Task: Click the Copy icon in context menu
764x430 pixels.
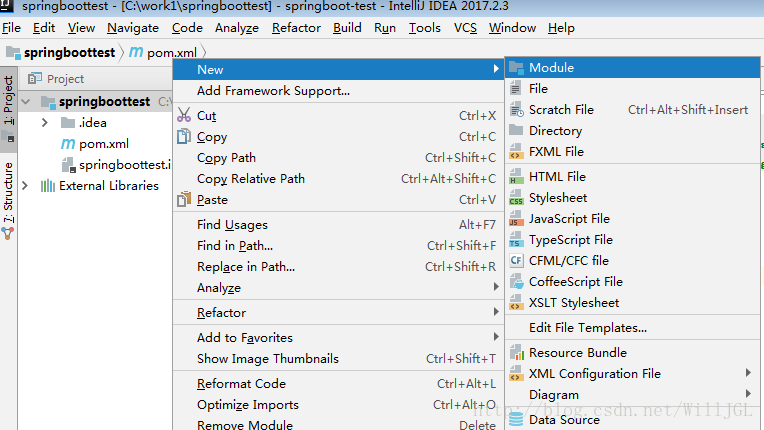Action: coord(183,137)
